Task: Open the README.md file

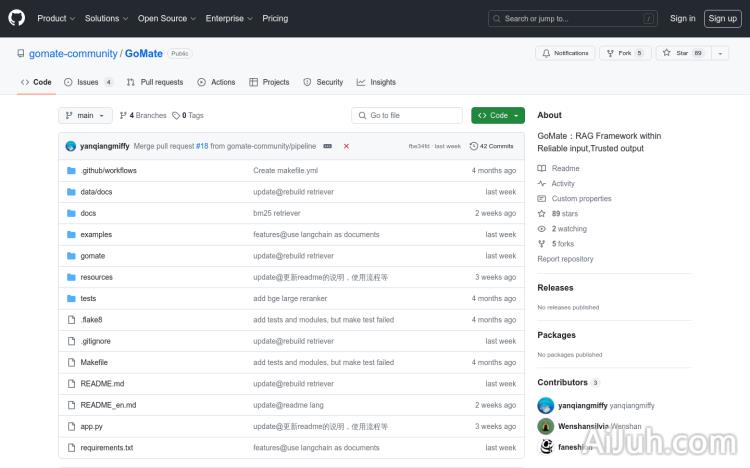Action: click(x=102, y=384)
